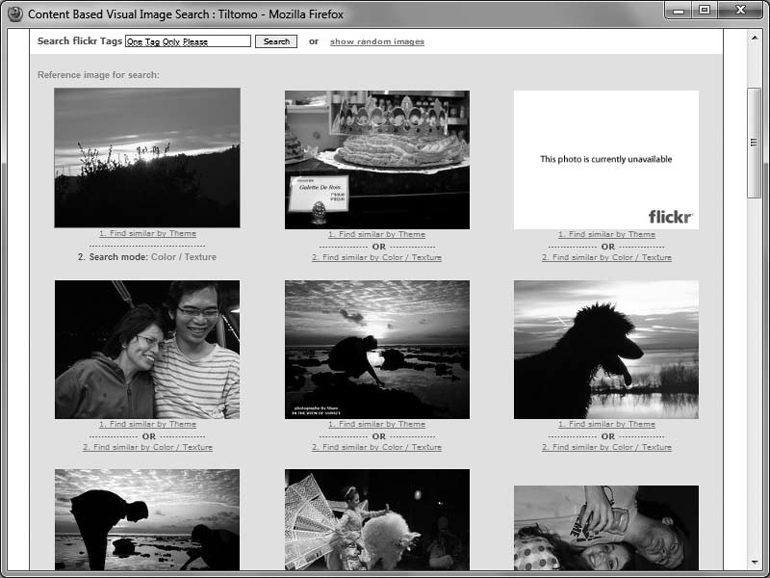Click the bending man silhouette thumbnail
This screenshot has width=770, height=578.
click(147, 519)
